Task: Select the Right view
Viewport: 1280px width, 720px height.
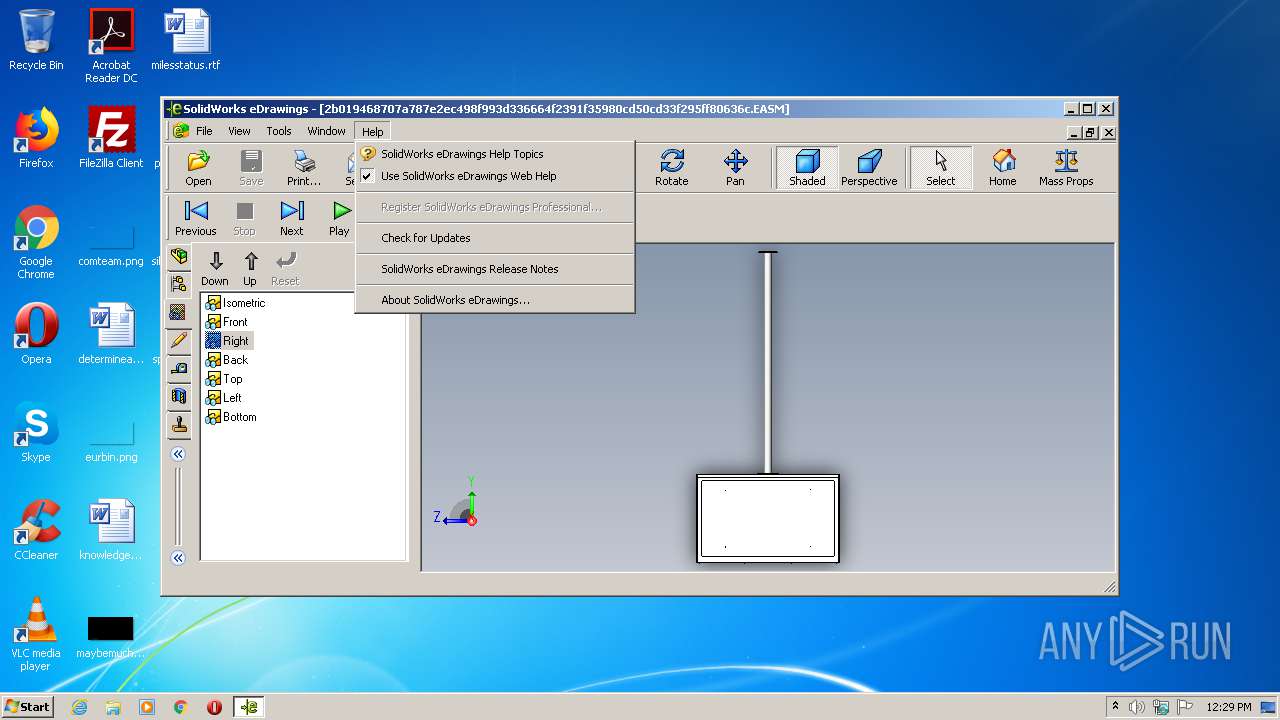Action: (x=227, y=341)
